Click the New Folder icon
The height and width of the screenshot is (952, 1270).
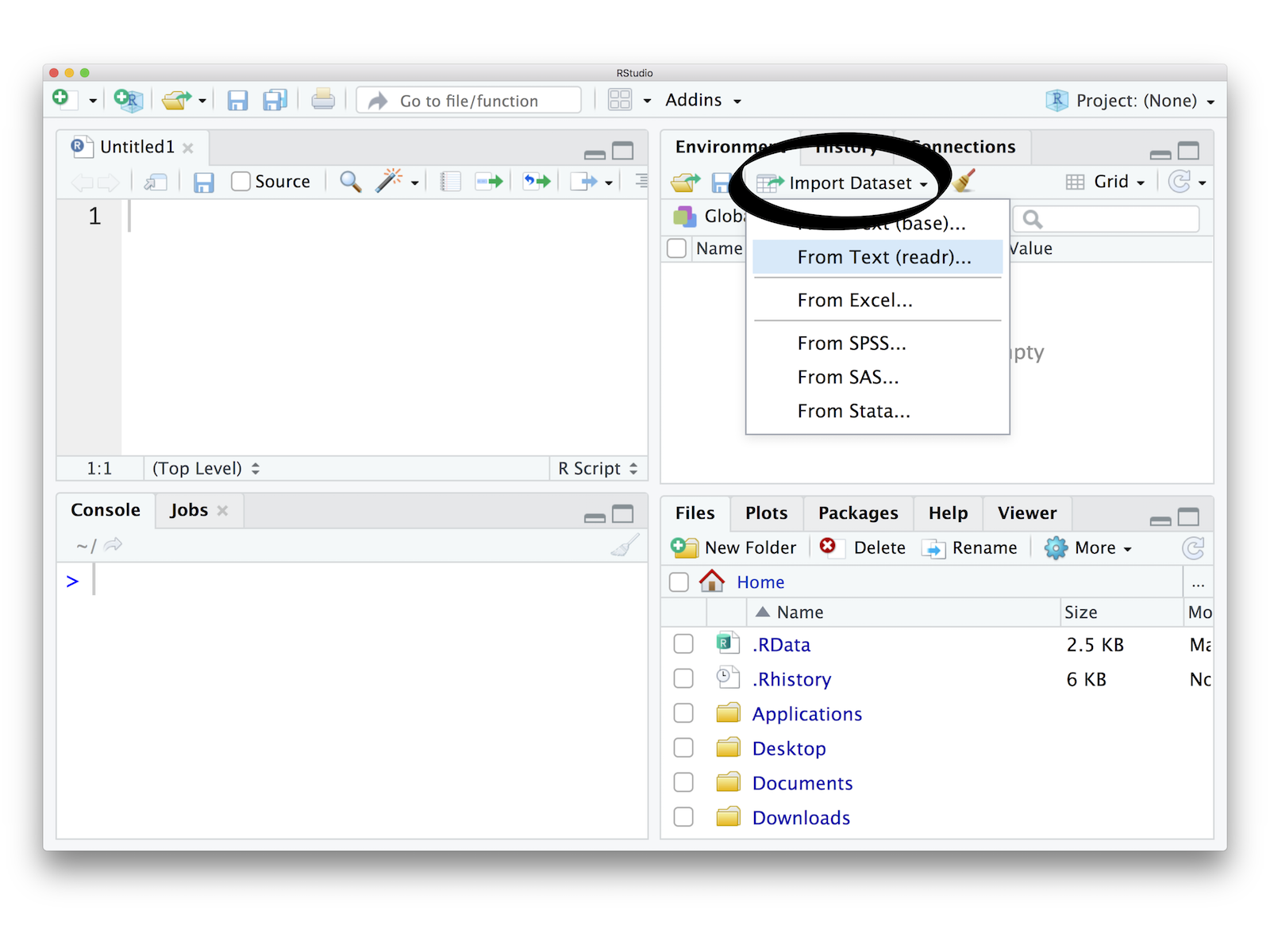click(683, 547)
